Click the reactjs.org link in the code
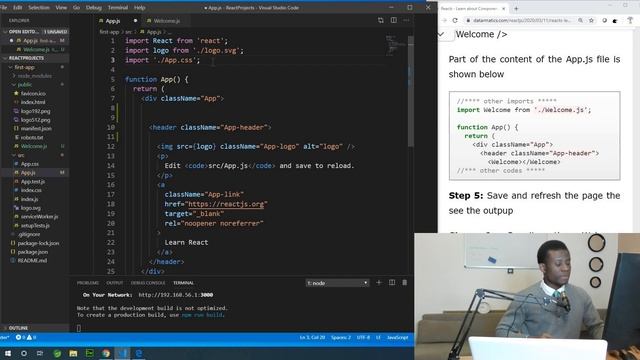Image resolution: width=640 pixels, height=360 pixels. click(227, 204)
